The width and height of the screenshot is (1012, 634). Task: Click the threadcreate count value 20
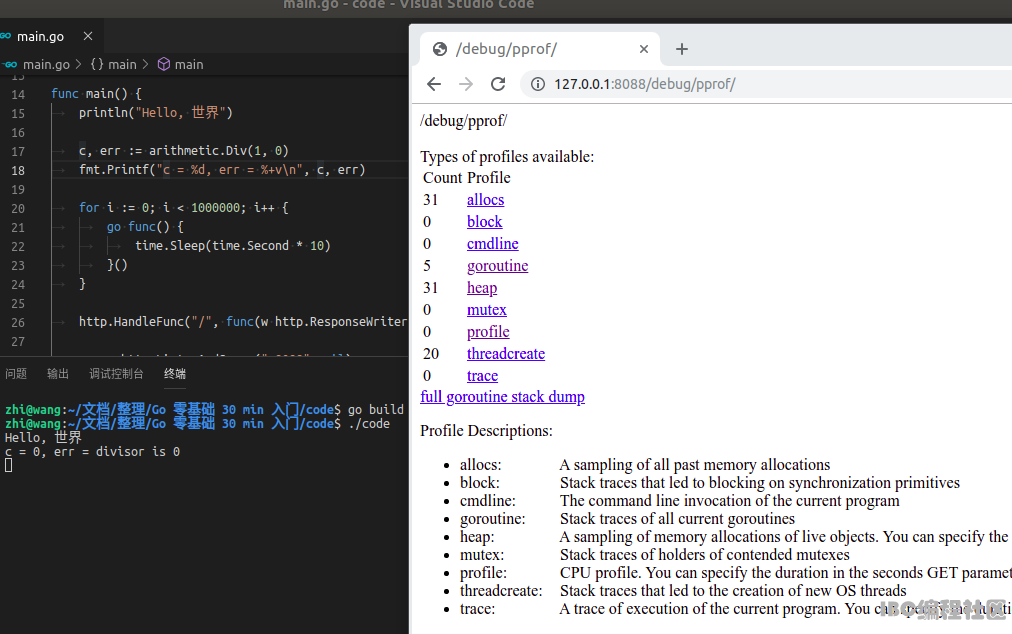(x=431, y=353)
